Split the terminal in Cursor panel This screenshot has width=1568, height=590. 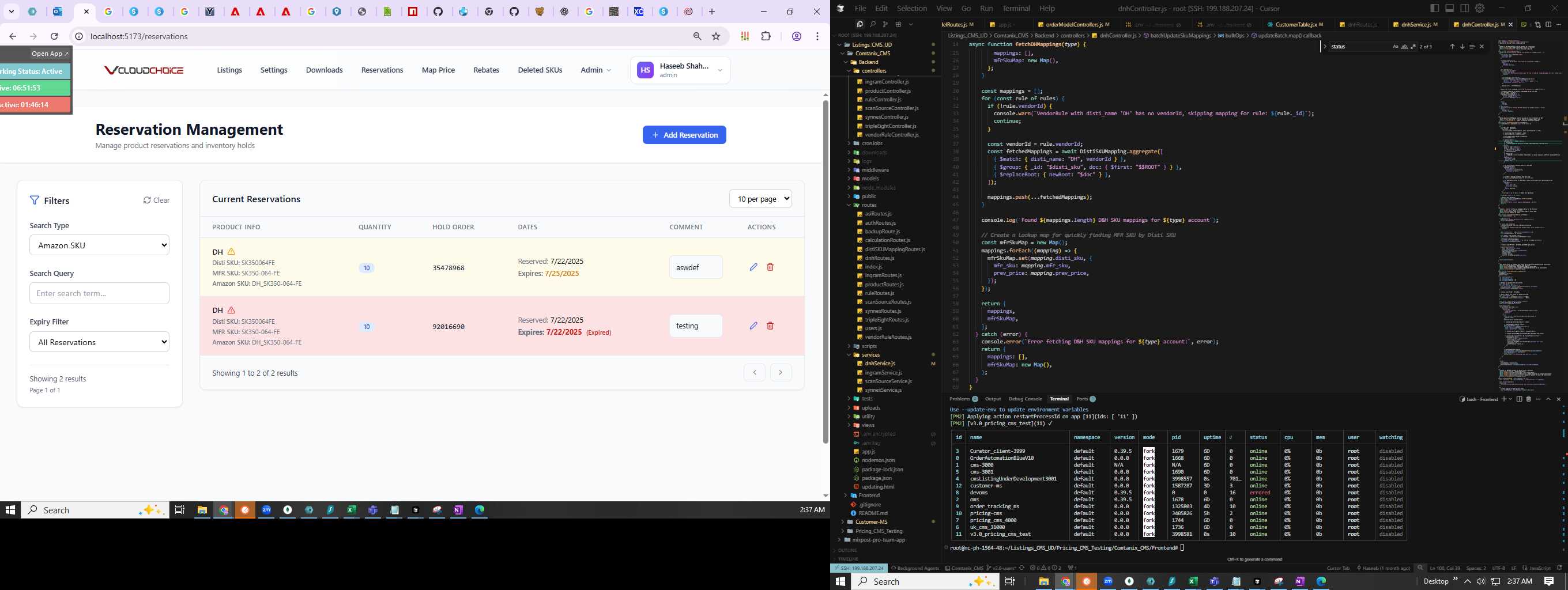pyautogui.click(x=1520, y=399)
